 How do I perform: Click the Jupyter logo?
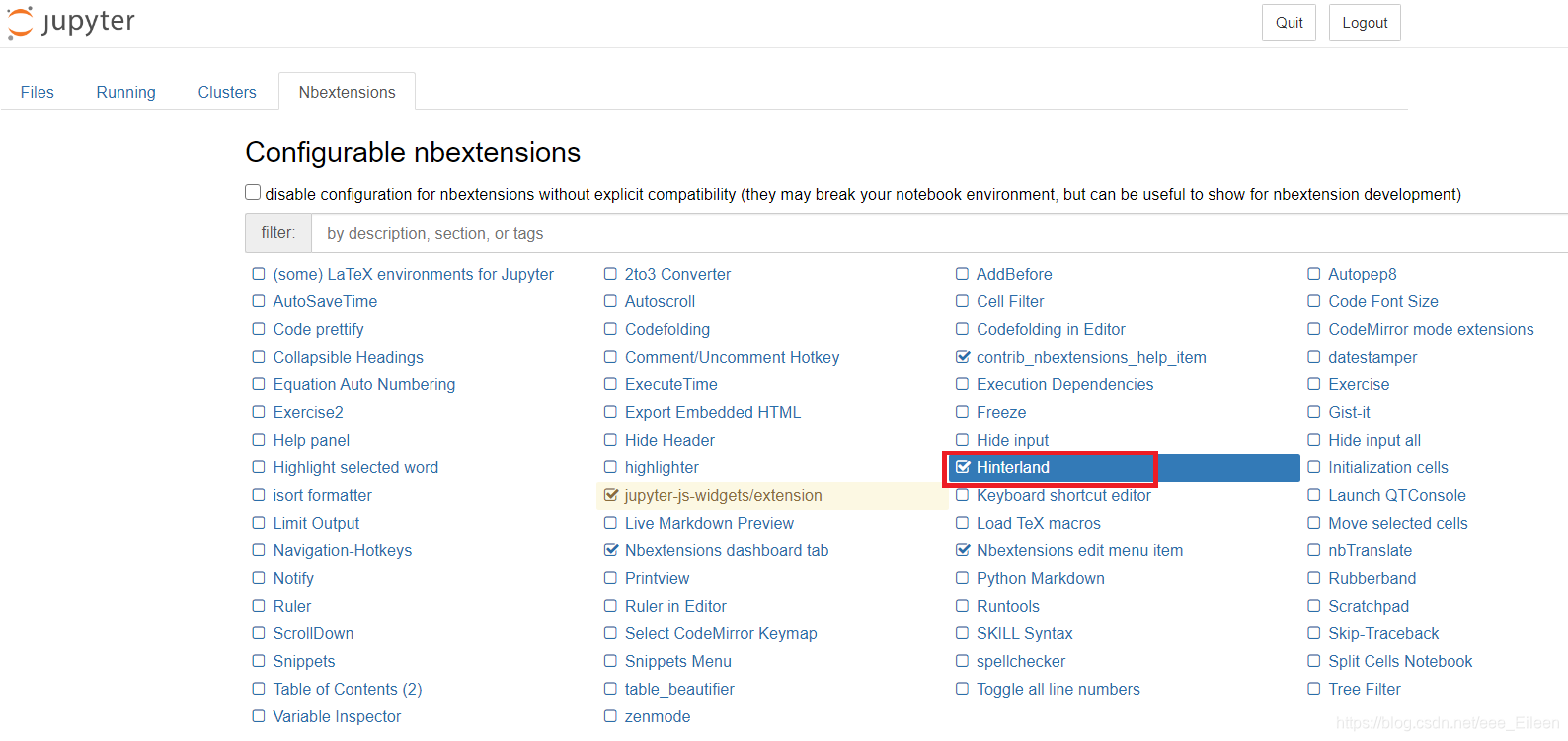tap(71, 22)
